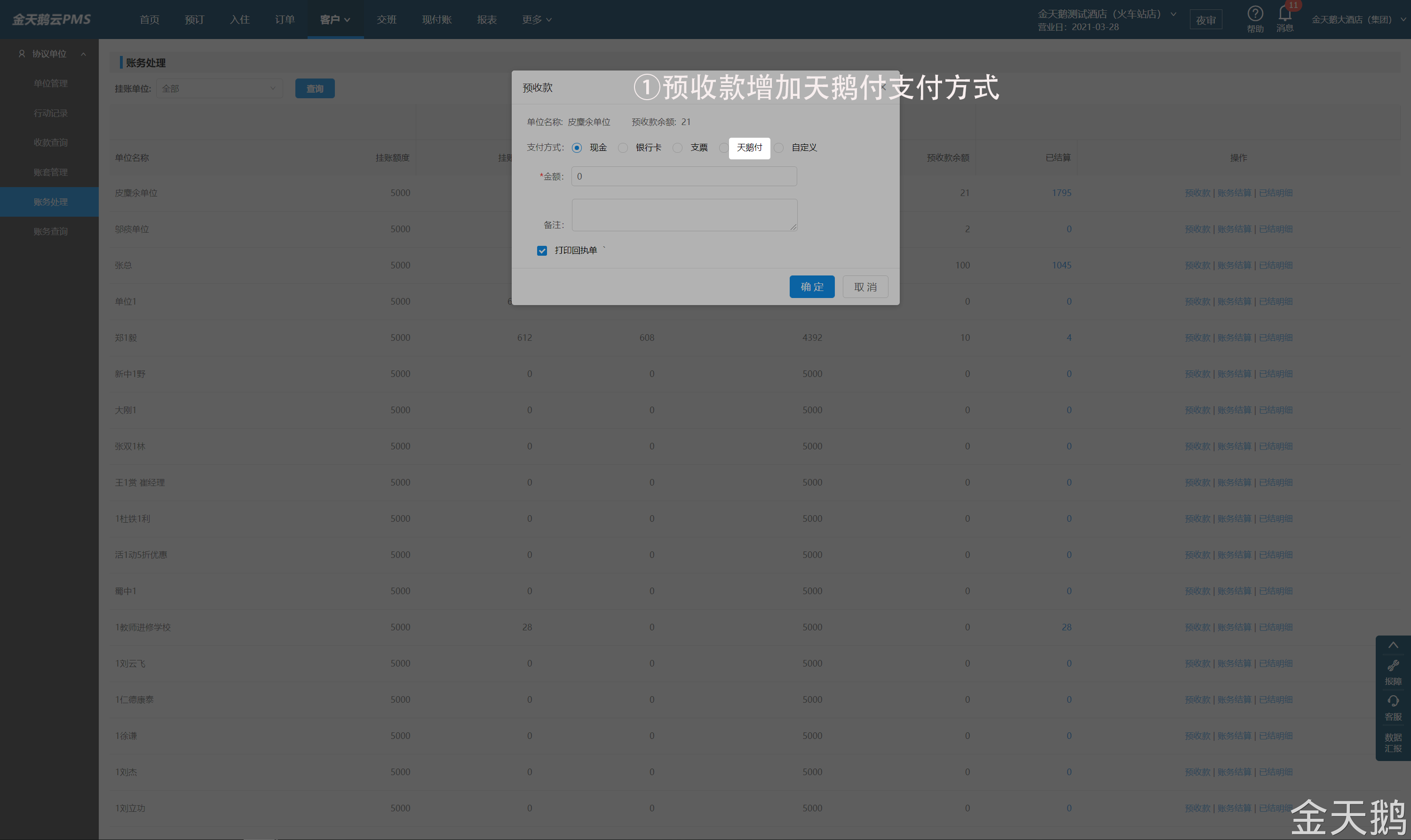Screen dimensions: 1411x840
Task: Open the hotel selector 金天鹅测试酒店 dropdown
Action: click(x=1106, y=14)
